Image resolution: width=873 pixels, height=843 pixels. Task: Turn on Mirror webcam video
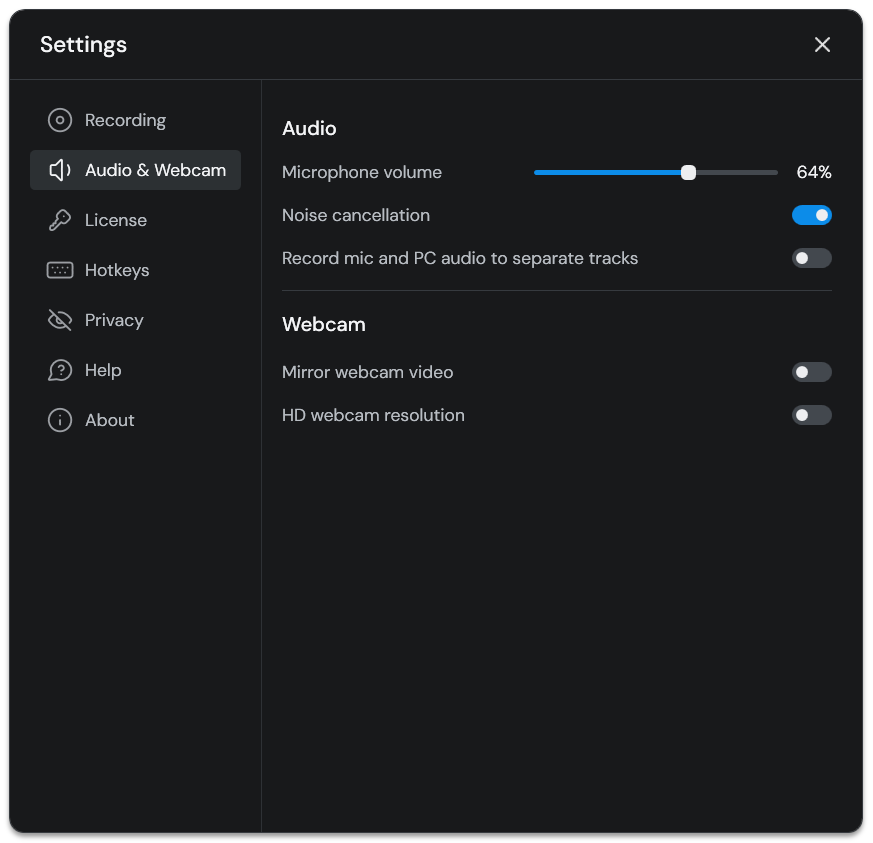(812, 372)
